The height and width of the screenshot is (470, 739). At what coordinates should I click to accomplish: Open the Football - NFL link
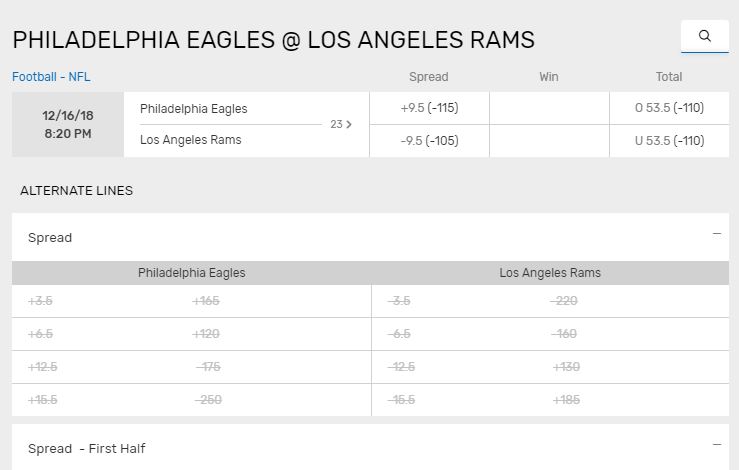pos(51,77)
